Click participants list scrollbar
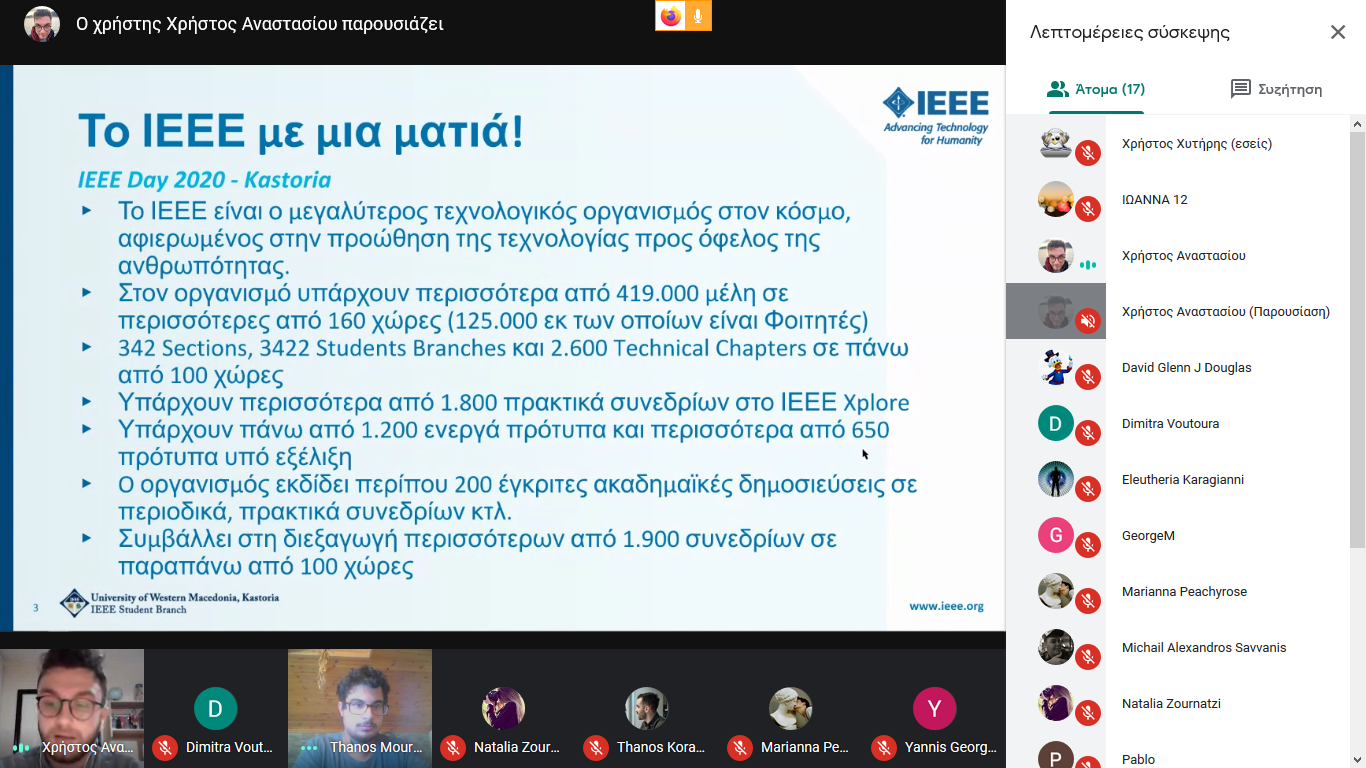Screen dimensions: 1366x768 pos(1357,340)
